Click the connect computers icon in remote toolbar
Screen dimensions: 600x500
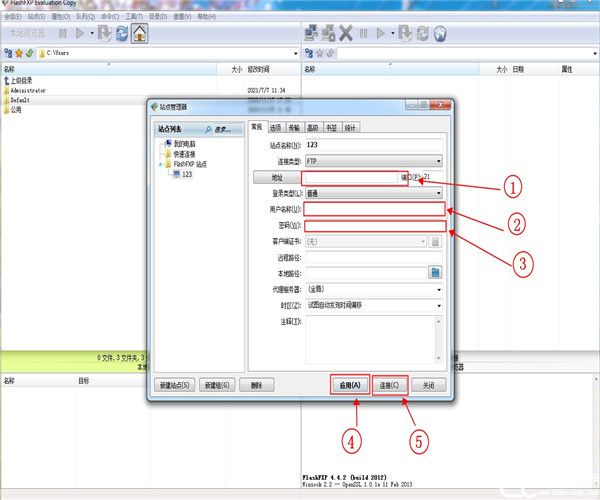click(311, 33)
